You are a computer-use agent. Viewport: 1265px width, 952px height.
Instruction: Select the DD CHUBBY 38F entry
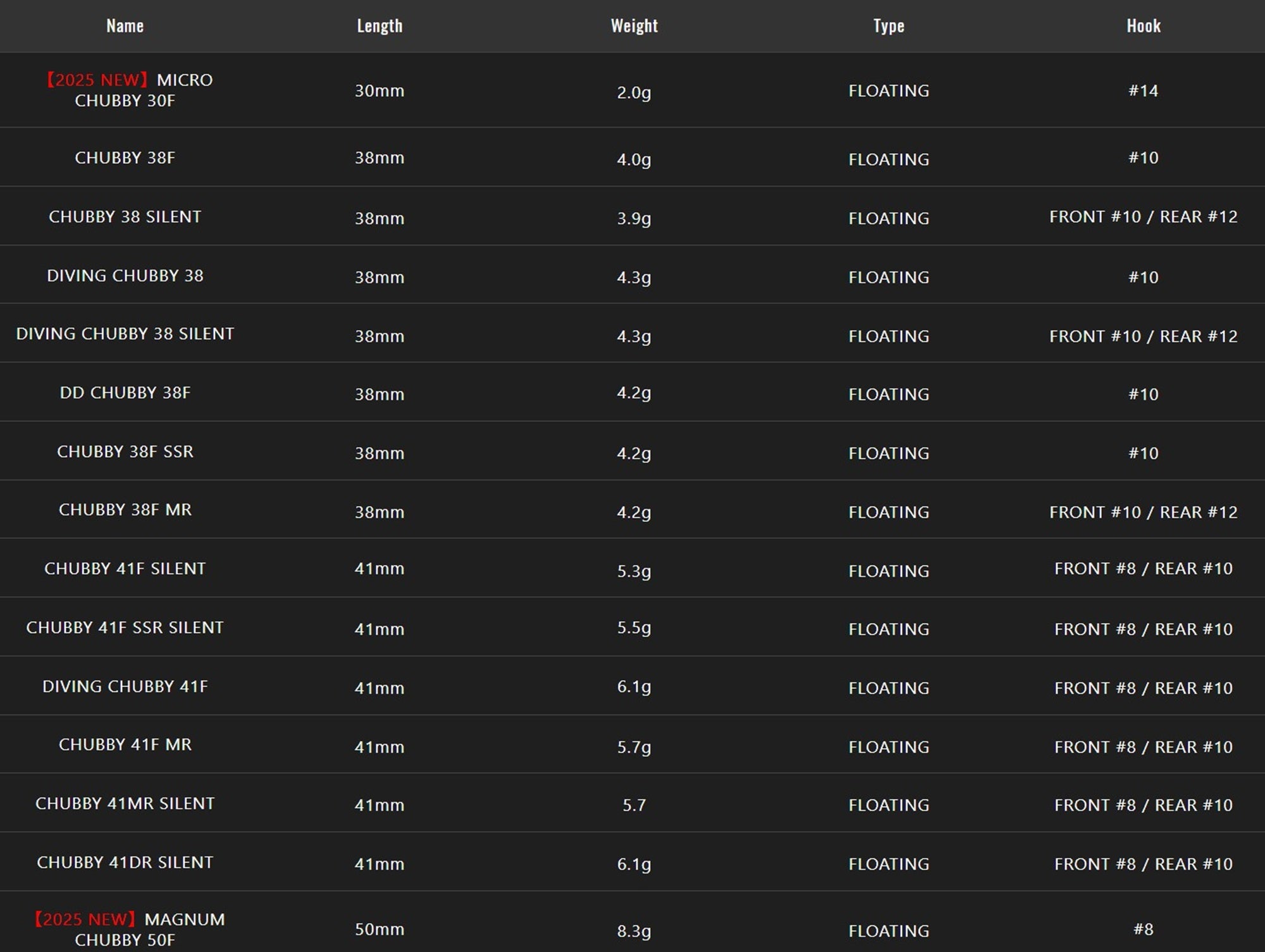click(125, 392)
